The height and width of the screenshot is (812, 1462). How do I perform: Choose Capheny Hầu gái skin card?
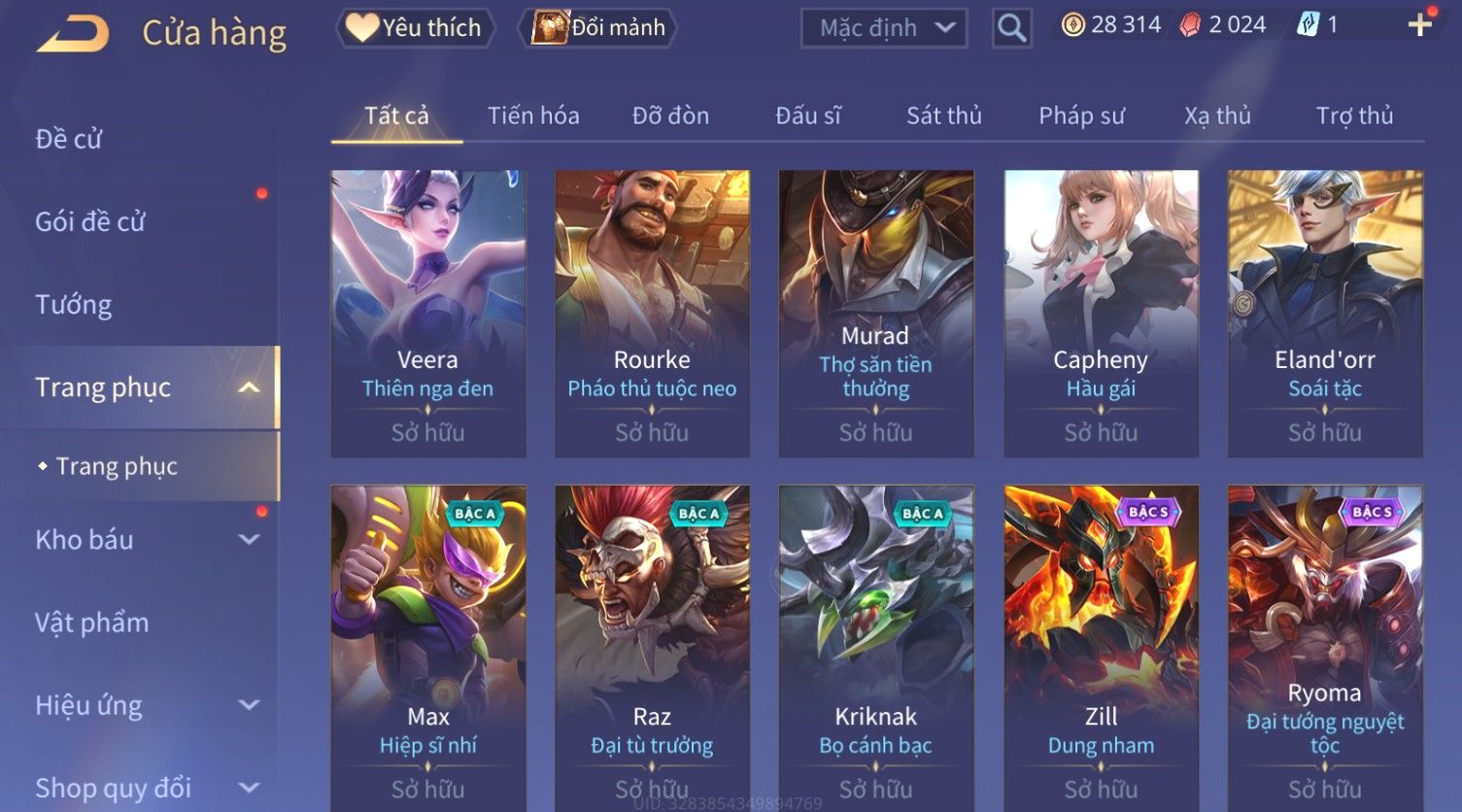point(1102,313)
